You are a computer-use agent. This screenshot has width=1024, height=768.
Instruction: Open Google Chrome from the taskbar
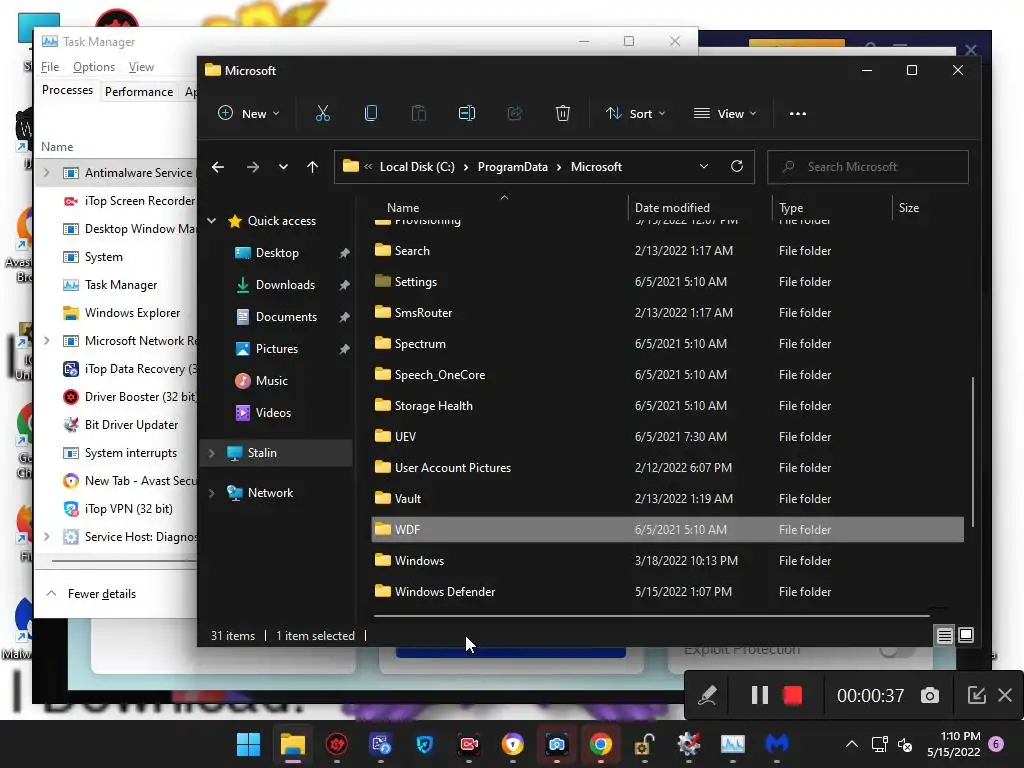[x=600, y=744]
